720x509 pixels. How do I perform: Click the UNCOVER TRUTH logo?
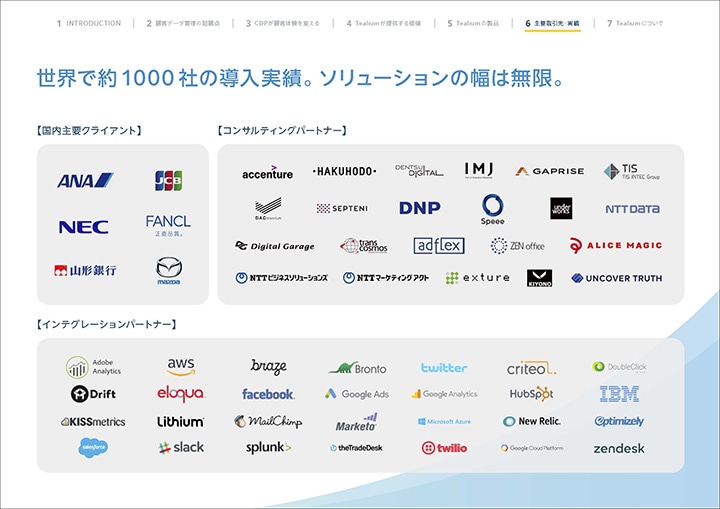coord(617,278)
